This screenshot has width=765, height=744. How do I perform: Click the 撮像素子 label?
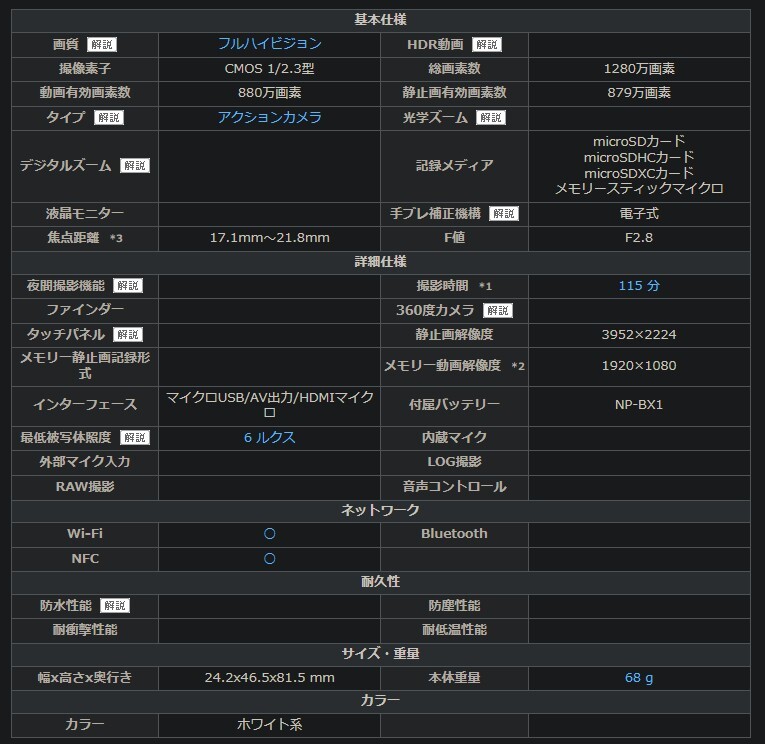[x=85, y=68]
